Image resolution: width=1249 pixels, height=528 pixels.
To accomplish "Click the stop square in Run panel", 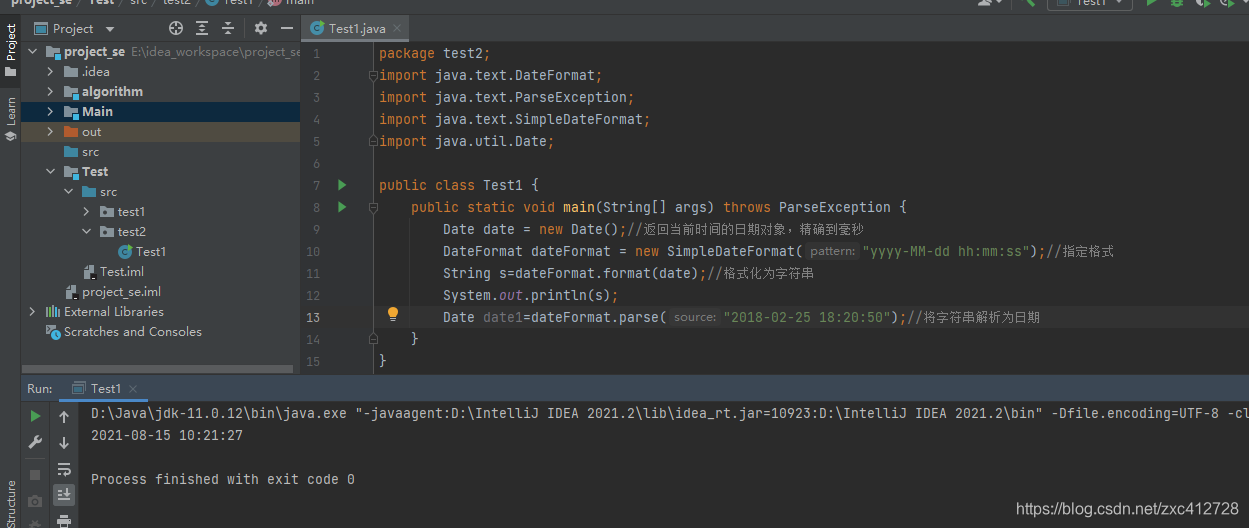I will click(x=35, y=475).
